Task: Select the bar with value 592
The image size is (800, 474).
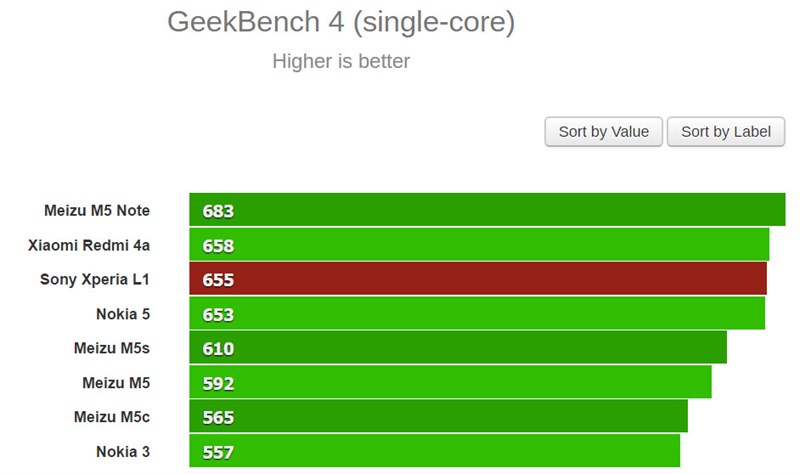Action: point(450,382)
